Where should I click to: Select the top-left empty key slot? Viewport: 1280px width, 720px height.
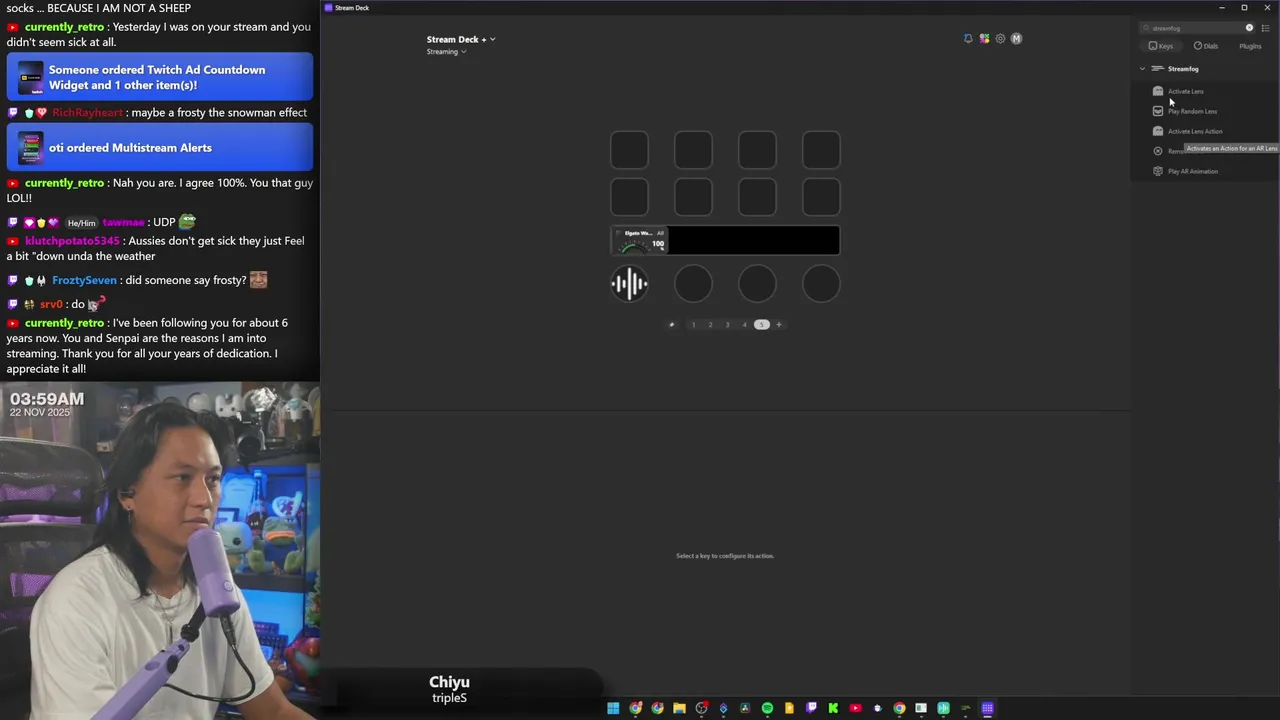coord(629,150)
